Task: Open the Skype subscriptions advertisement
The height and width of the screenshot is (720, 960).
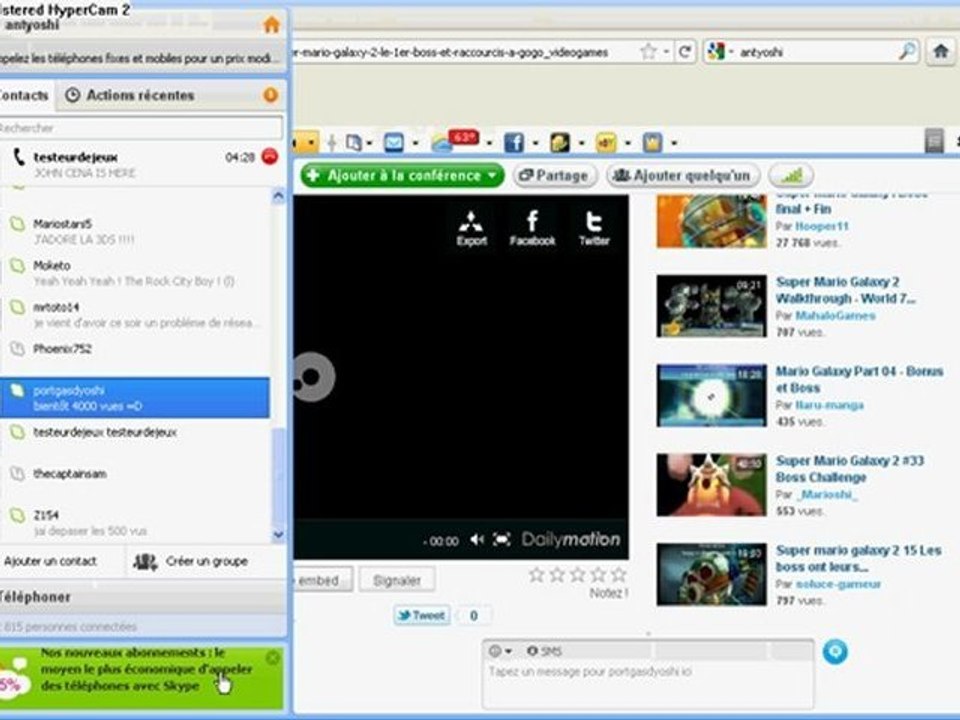Action: click(141, 678)
